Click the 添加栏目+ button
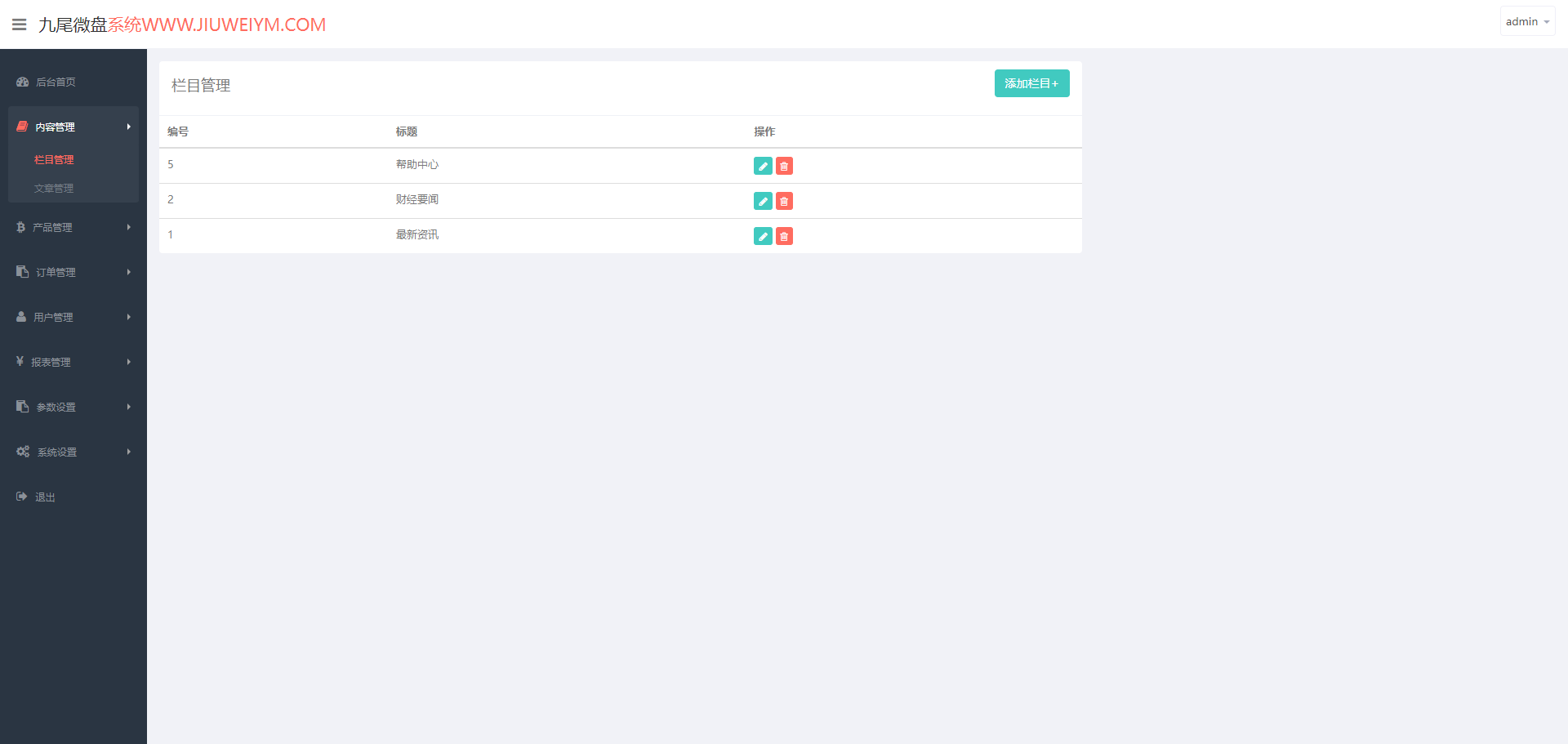Screen dimensions: 1568x744 click(1031, 83)
